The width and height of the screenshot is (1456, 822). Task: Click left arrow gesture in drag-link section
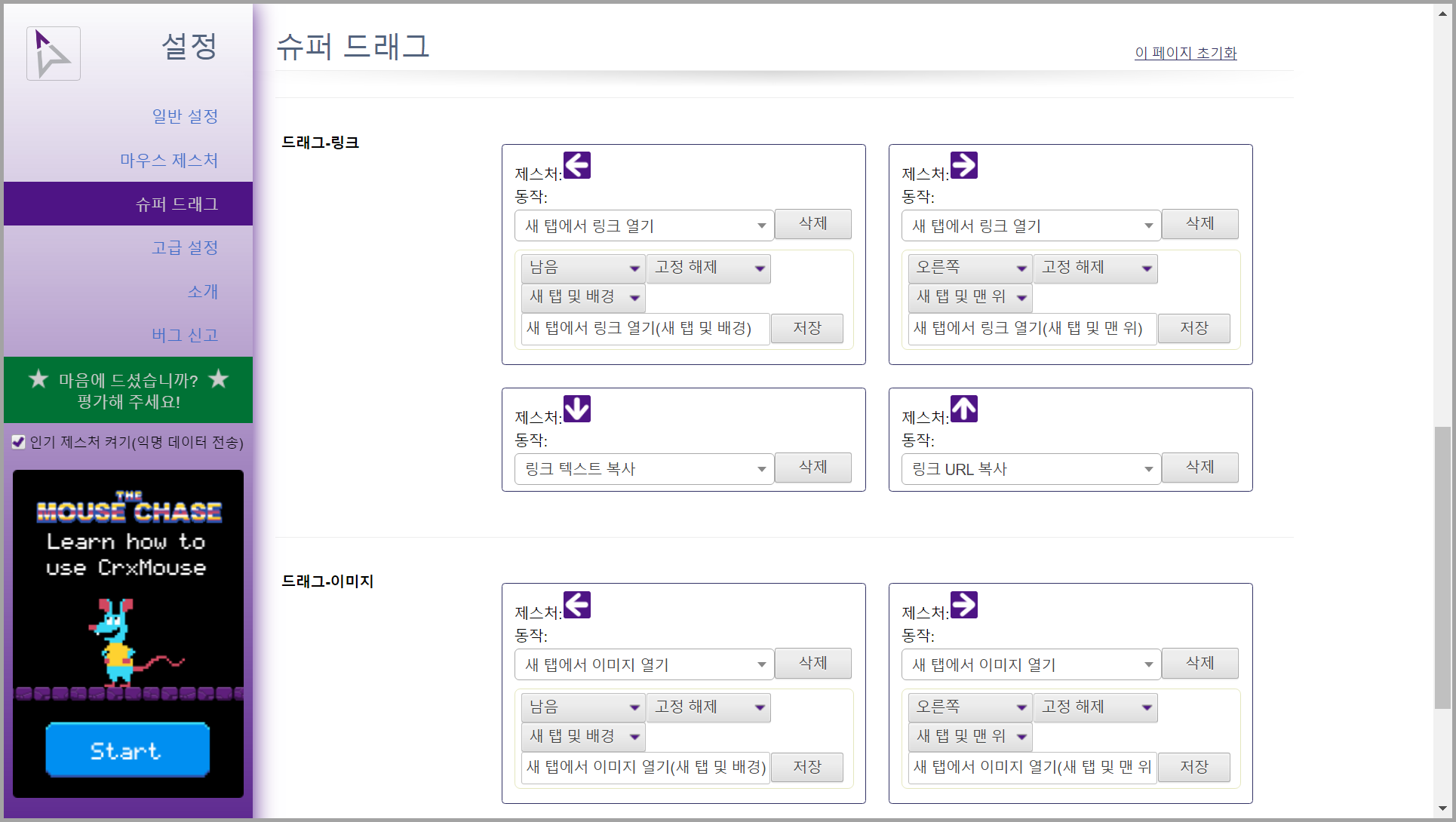coord(577,165)
